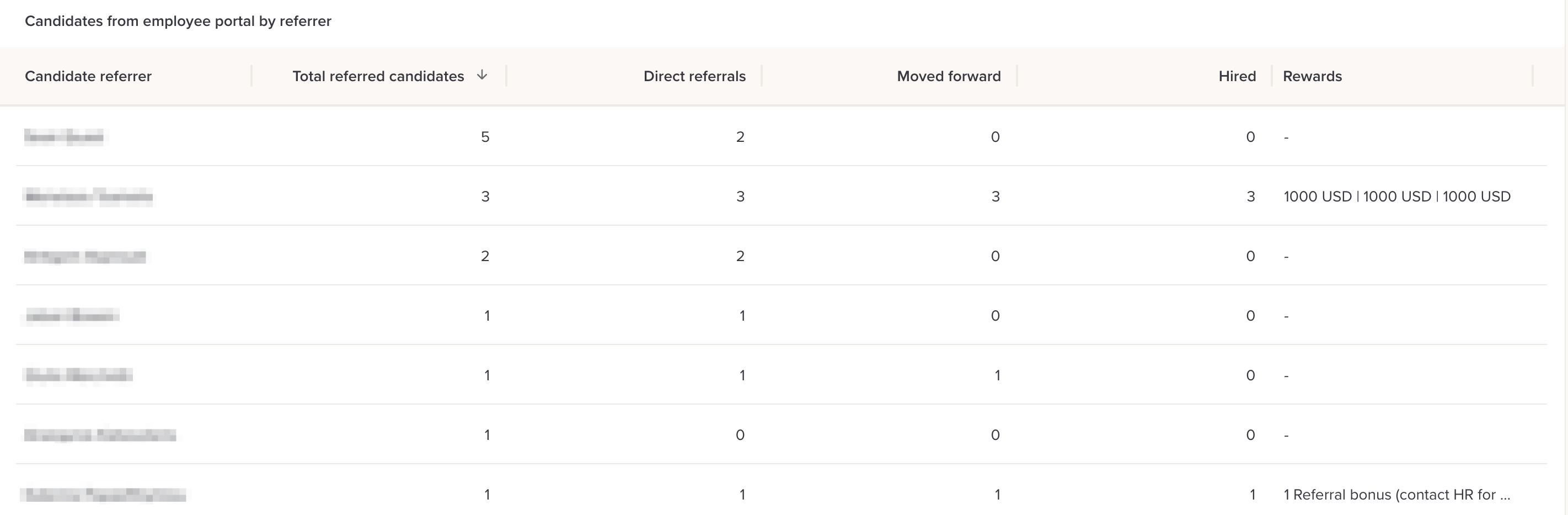Screen dimensions: 1568x515
Task: Click the truncated Referral bonus reward text
Action: (x=1396, y=494)
